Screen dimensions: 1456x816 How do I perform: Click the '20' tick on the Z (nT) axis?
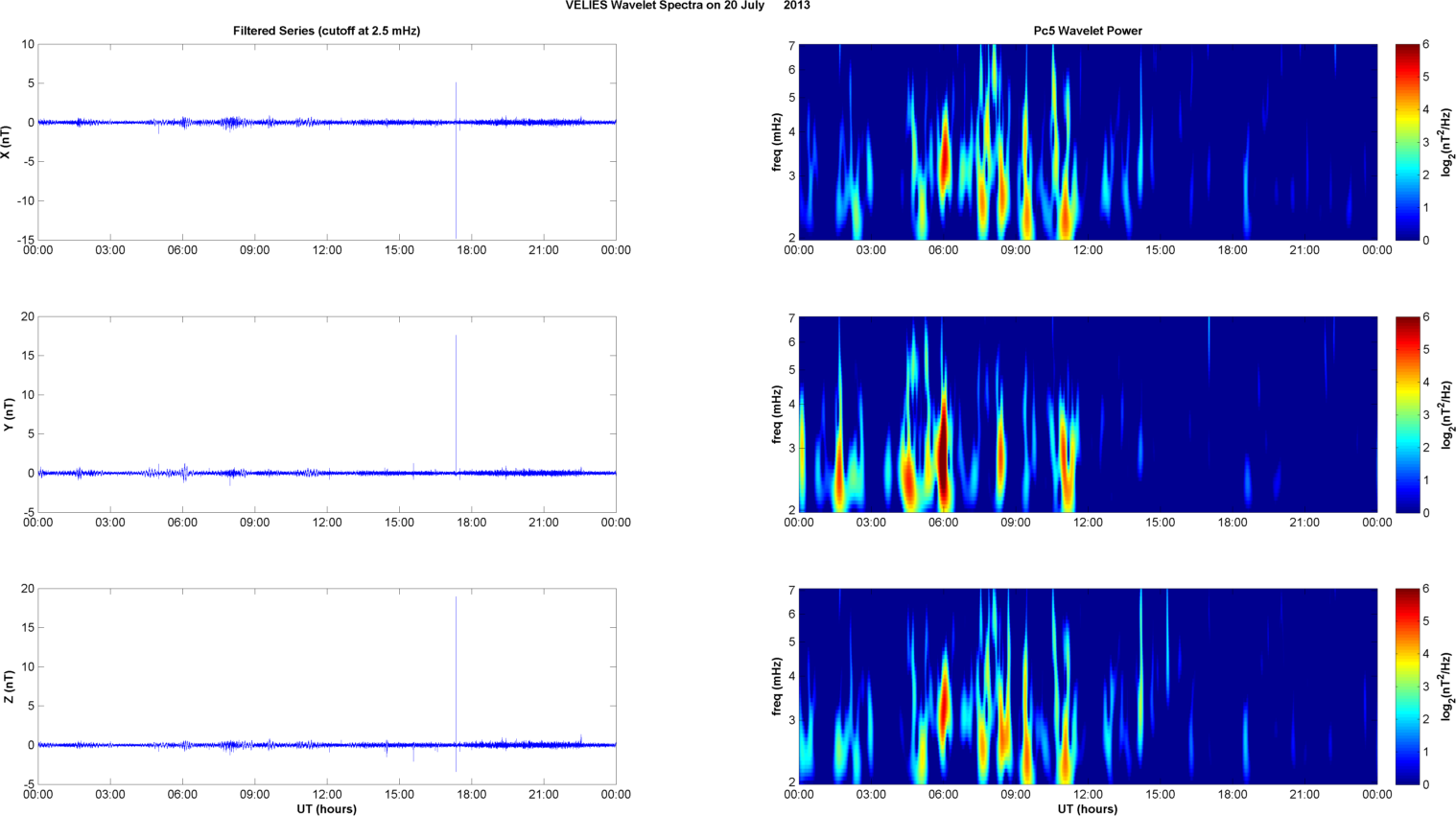(28, 589)
